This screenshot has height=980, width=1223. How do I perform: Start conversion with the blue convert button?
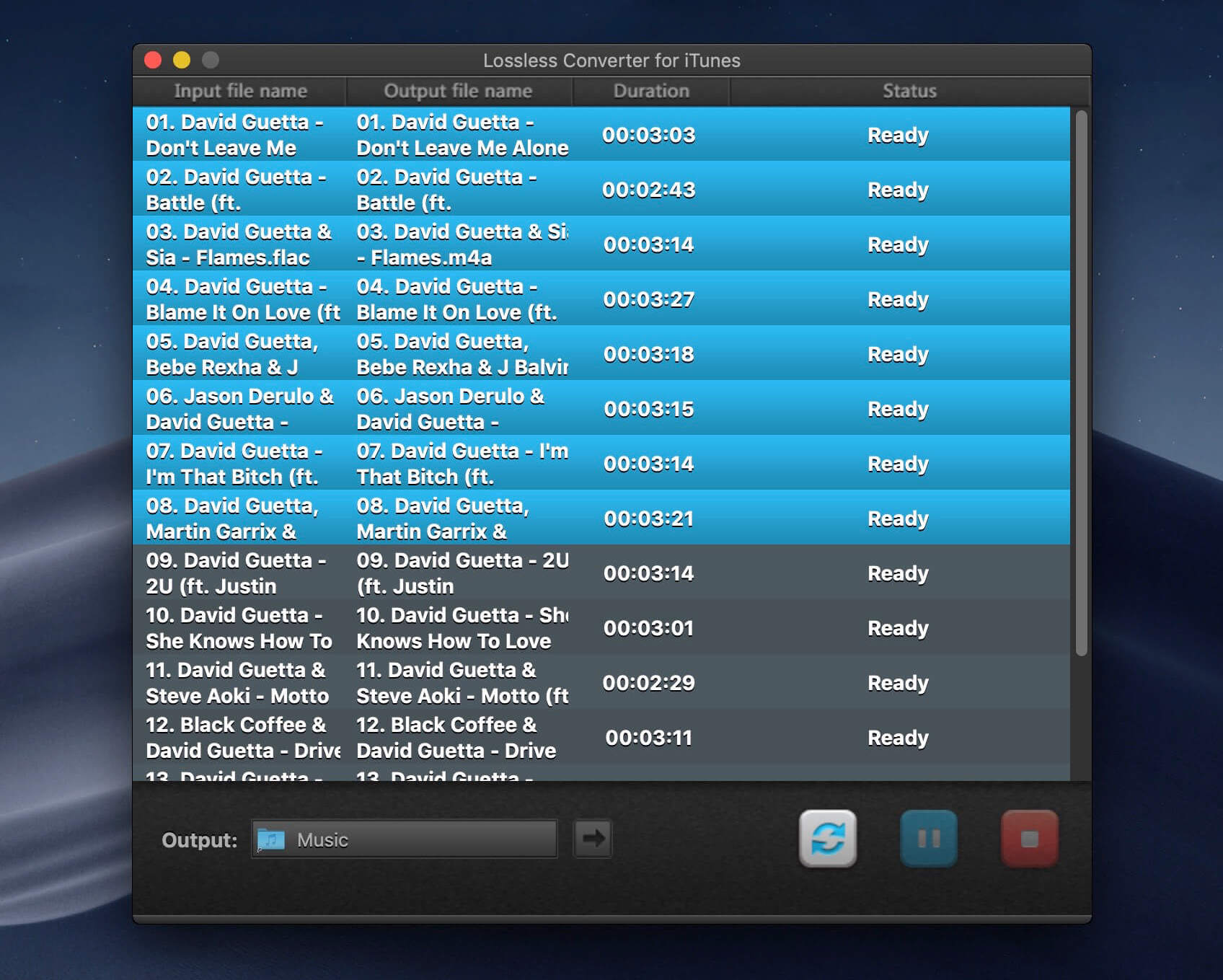(x=828, y=838)
